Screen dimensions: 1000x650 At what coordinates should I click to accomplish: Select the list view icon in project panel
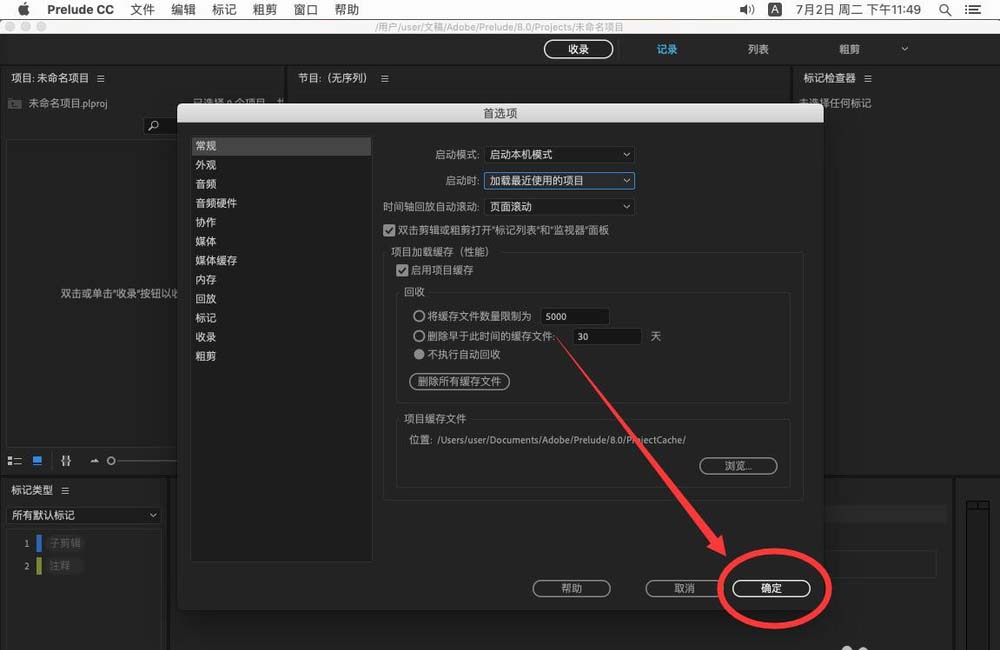tap(15, 460)
